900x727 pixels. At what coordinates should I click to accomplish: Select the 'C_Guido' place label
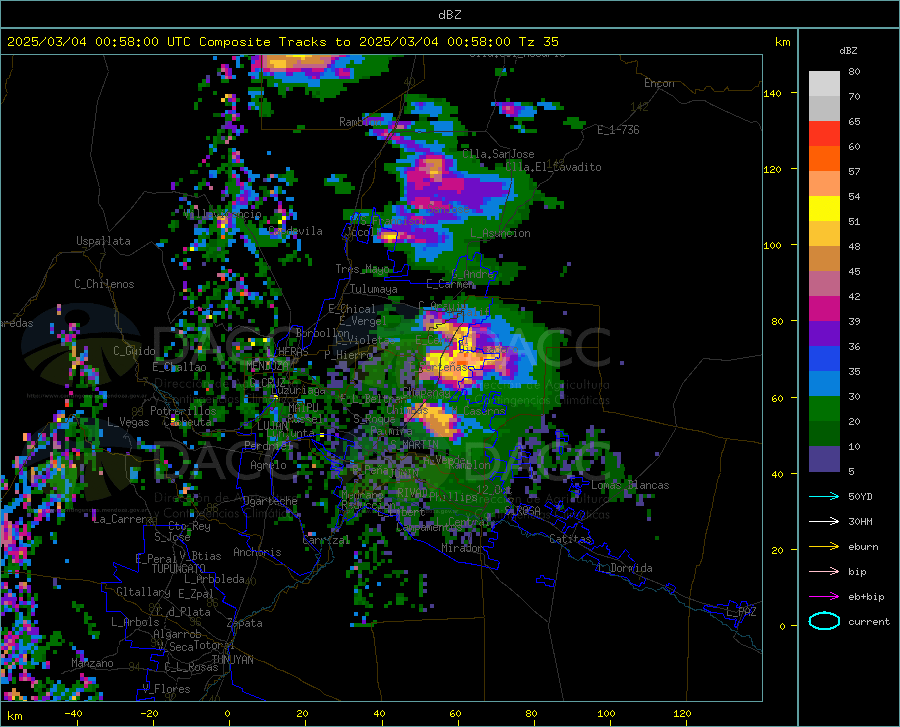pos(134,351)
